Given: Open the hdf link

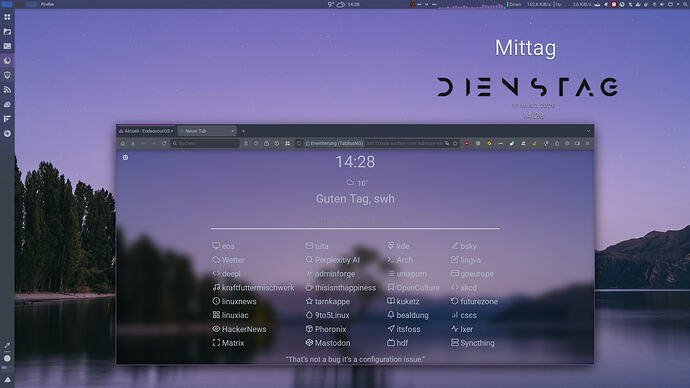Looking at the screenshot, I should (x=397, y=343).
